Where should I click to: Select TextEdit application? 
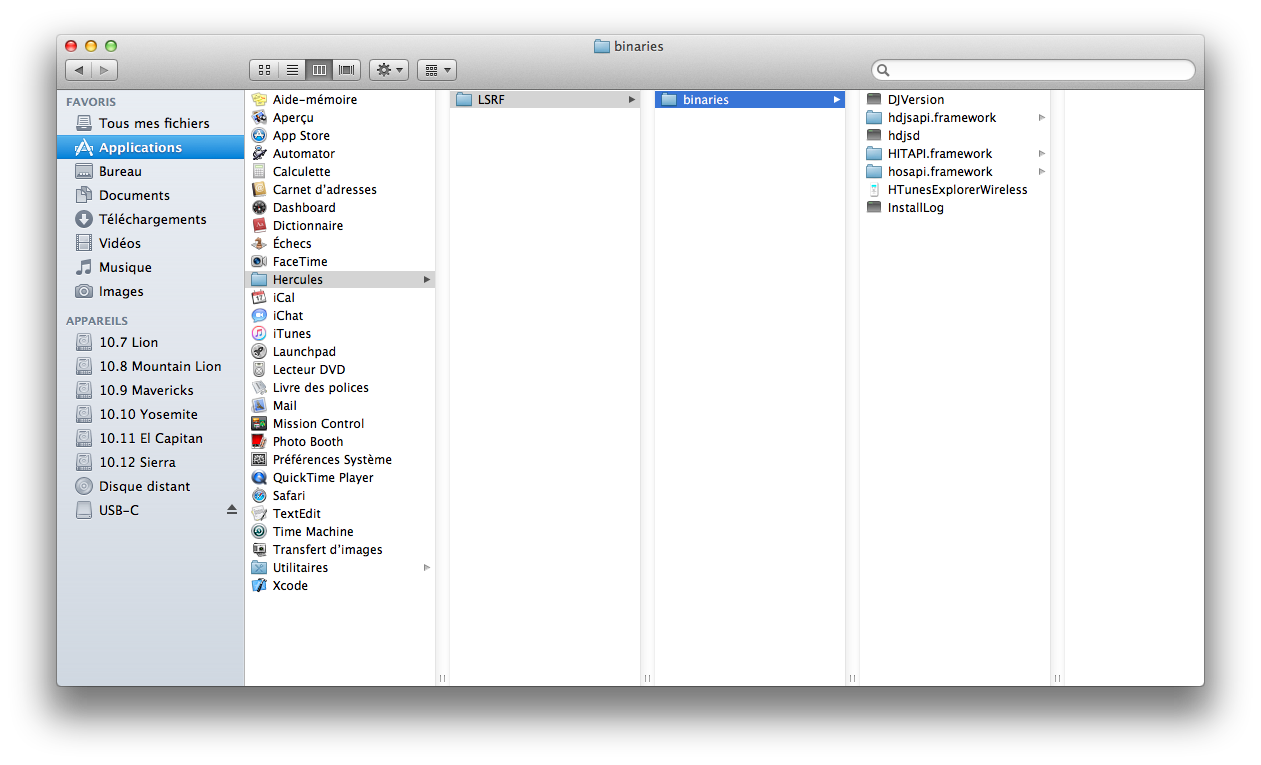click(341, 513)
